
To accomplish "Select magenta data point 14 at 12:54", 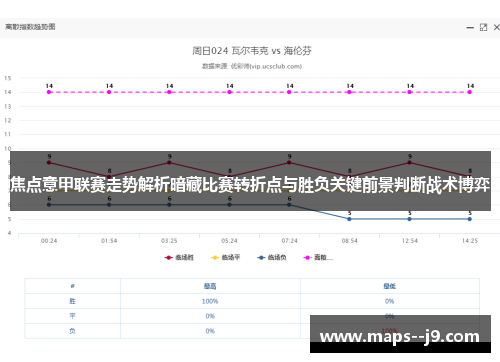I will coord(409,92).
